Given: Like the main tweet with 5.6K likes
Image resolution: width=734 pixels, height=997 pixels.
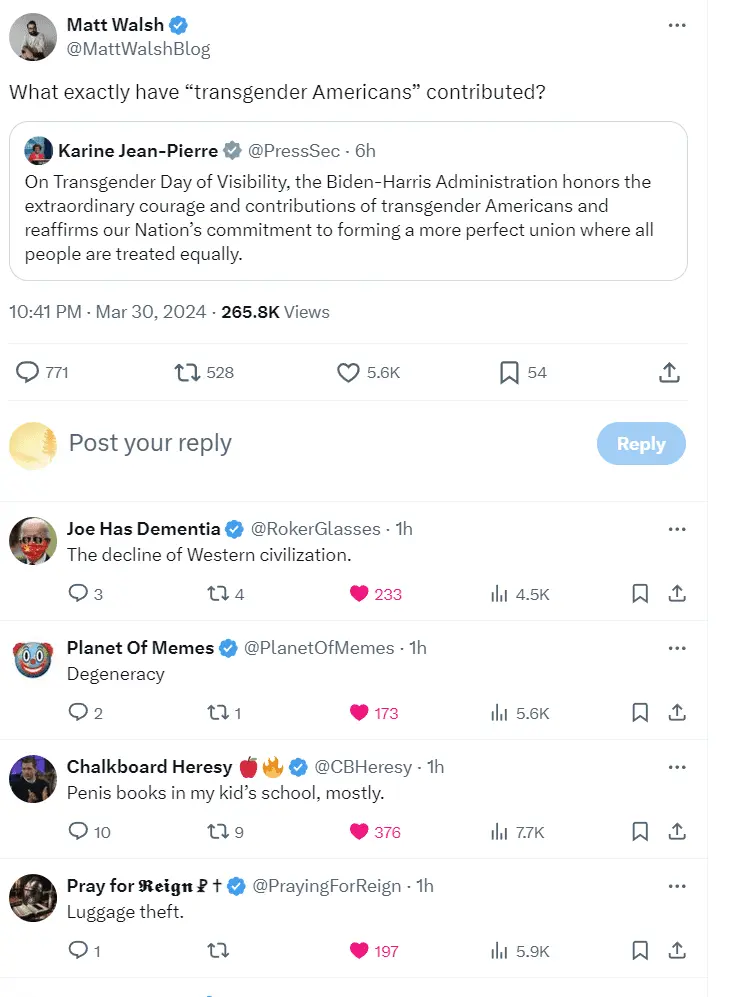Looking at the screenshot, I should click(x=348, y=373).
